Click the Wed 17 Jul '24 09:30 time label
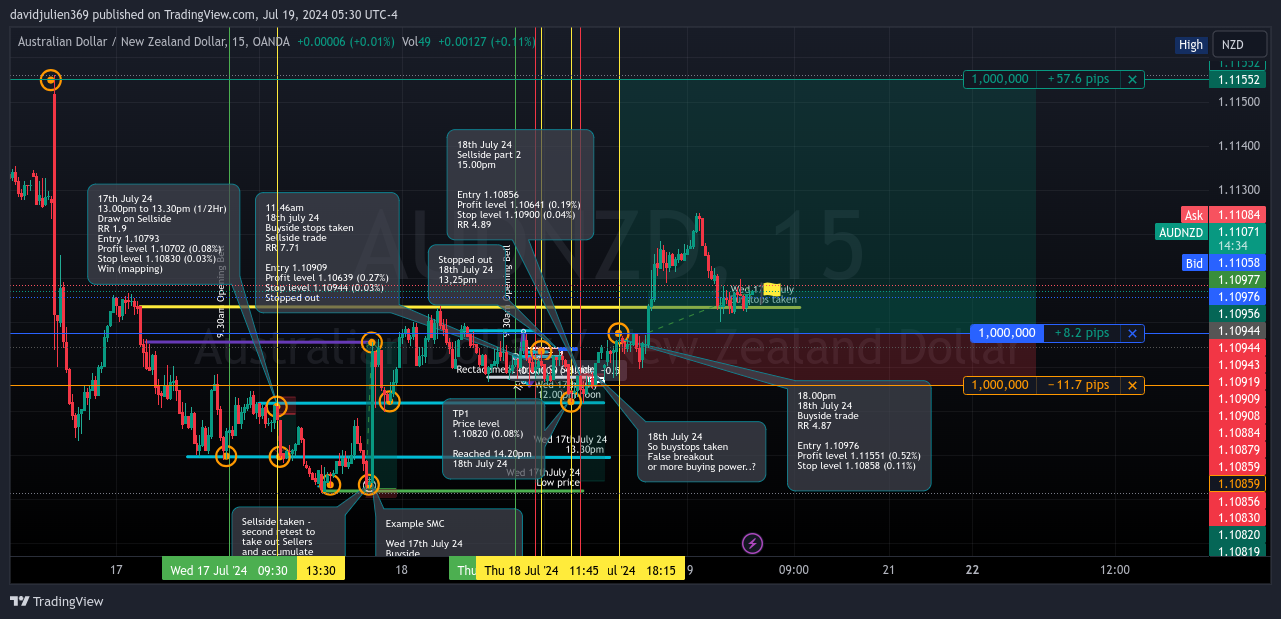Viewport: 1281px width, 619px height. [229, 570]
